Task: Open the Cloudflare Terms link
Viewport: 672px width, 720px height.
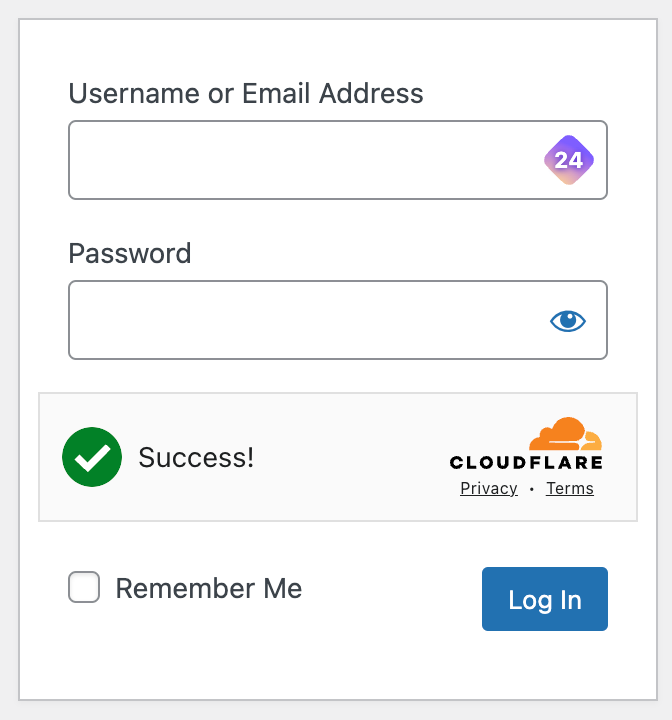Action: coord(570,489)
